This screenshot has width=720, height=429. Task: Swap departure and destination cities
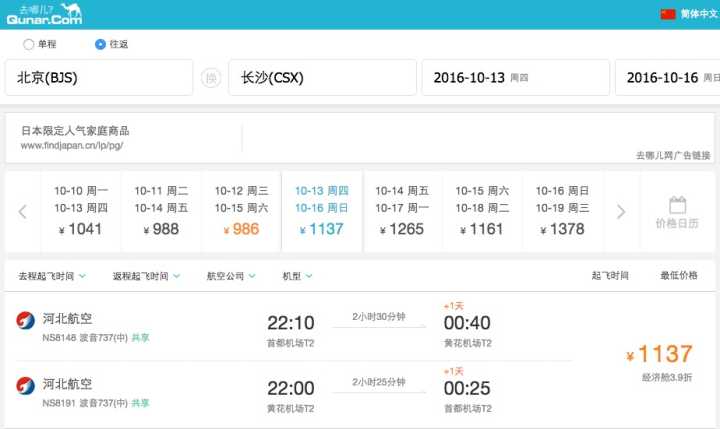pyautogui.click(x=211, y=78)
